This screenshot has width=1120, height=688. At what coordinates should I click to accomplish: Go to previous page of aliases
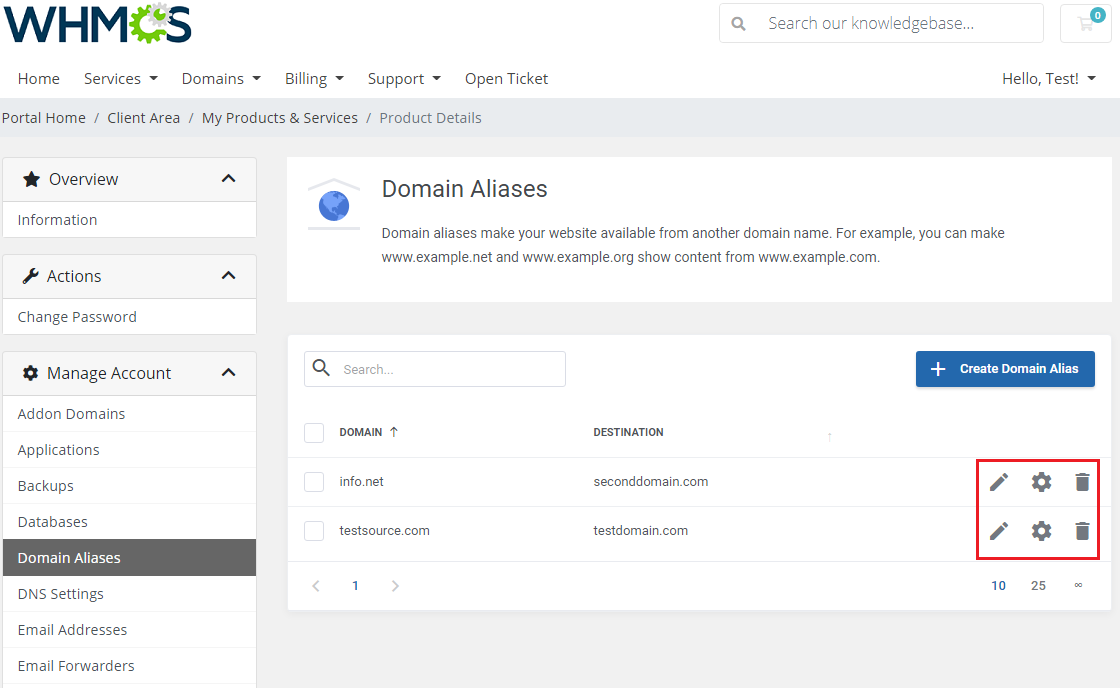pos(316,586)
